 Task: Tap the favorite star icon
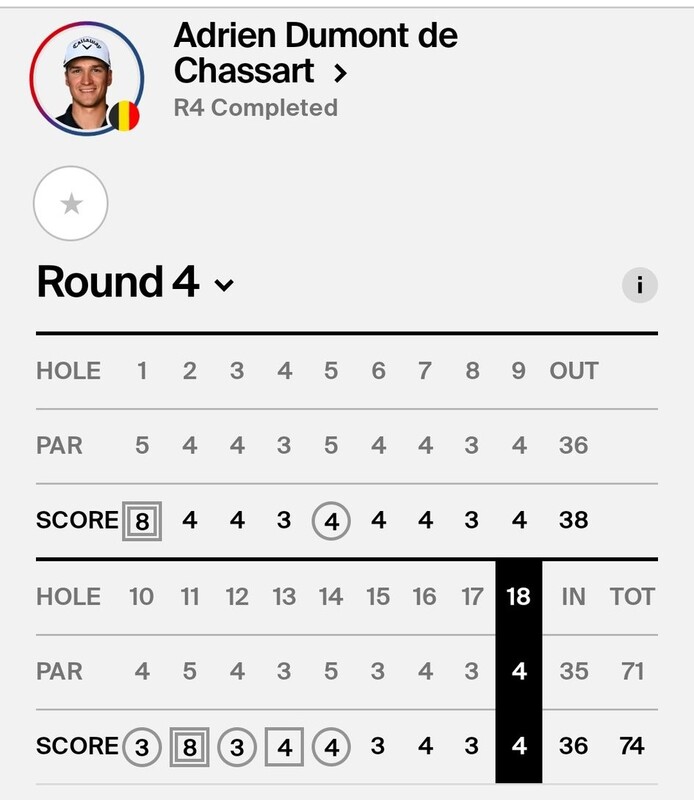tap(71, 204)
